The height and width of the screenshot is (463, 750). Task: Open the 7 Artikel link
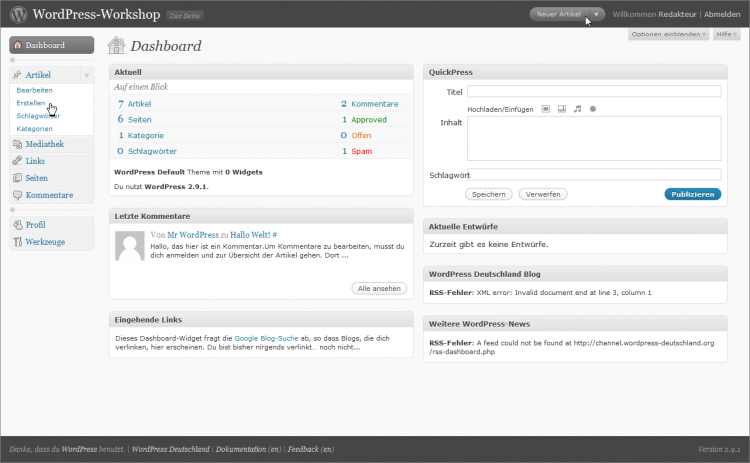[134, 104]
